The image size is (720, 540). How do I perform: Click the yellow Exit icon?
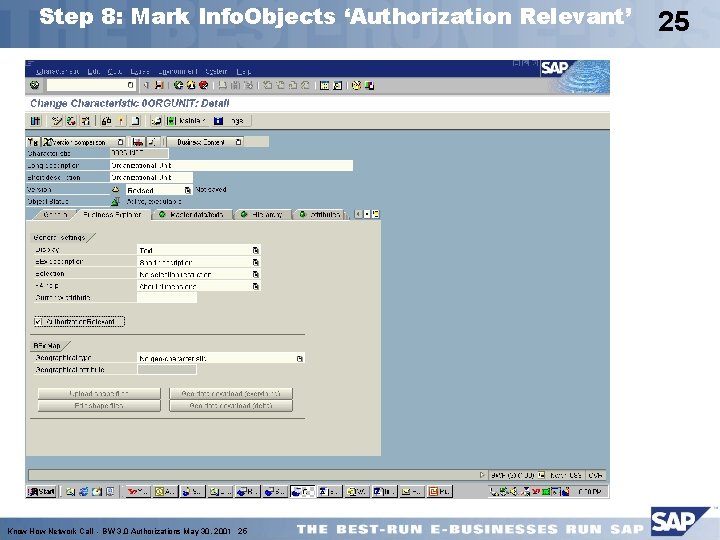click(x=191, y=85)
